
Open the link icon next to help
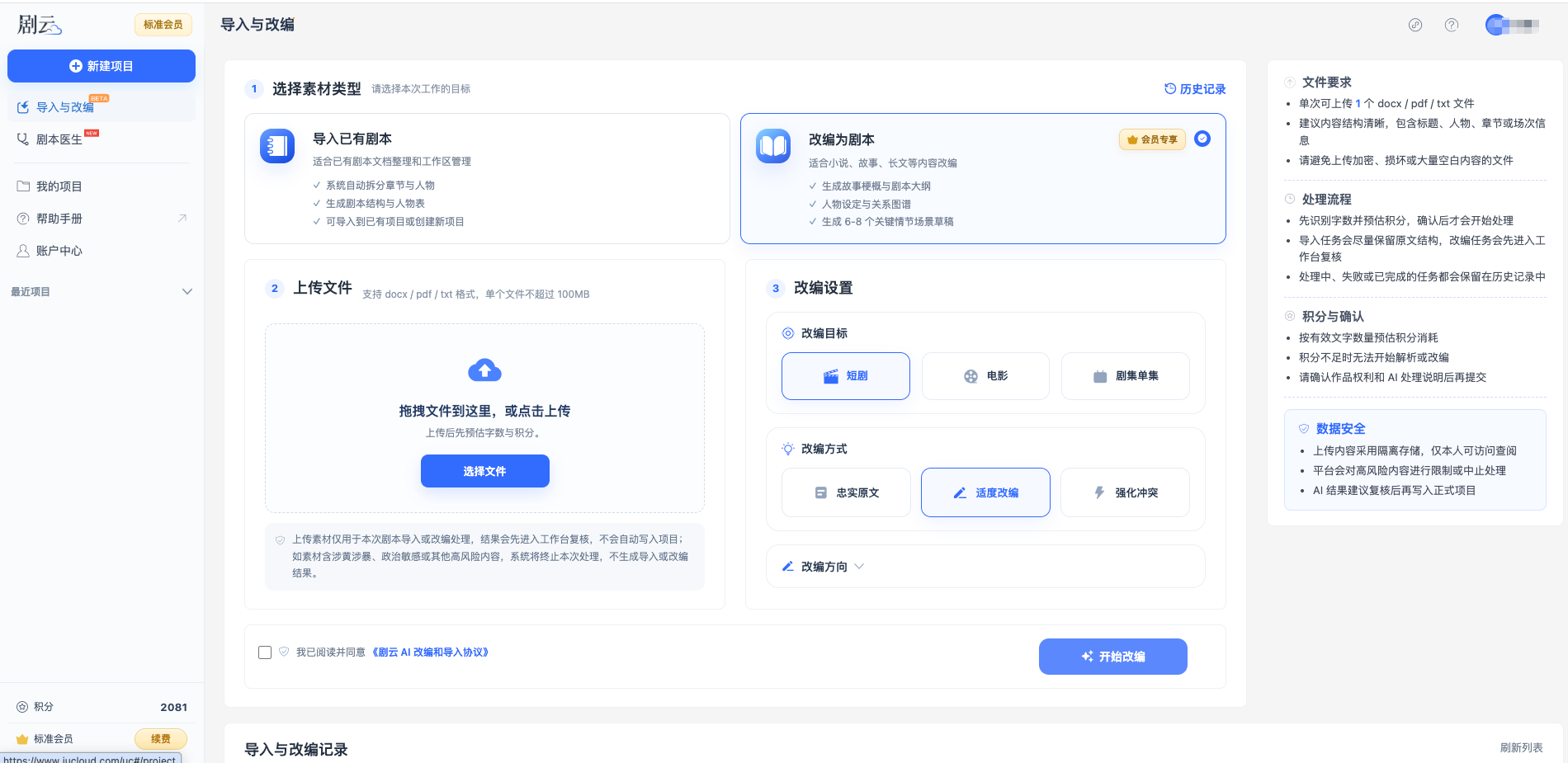(x=1415, y=25)
